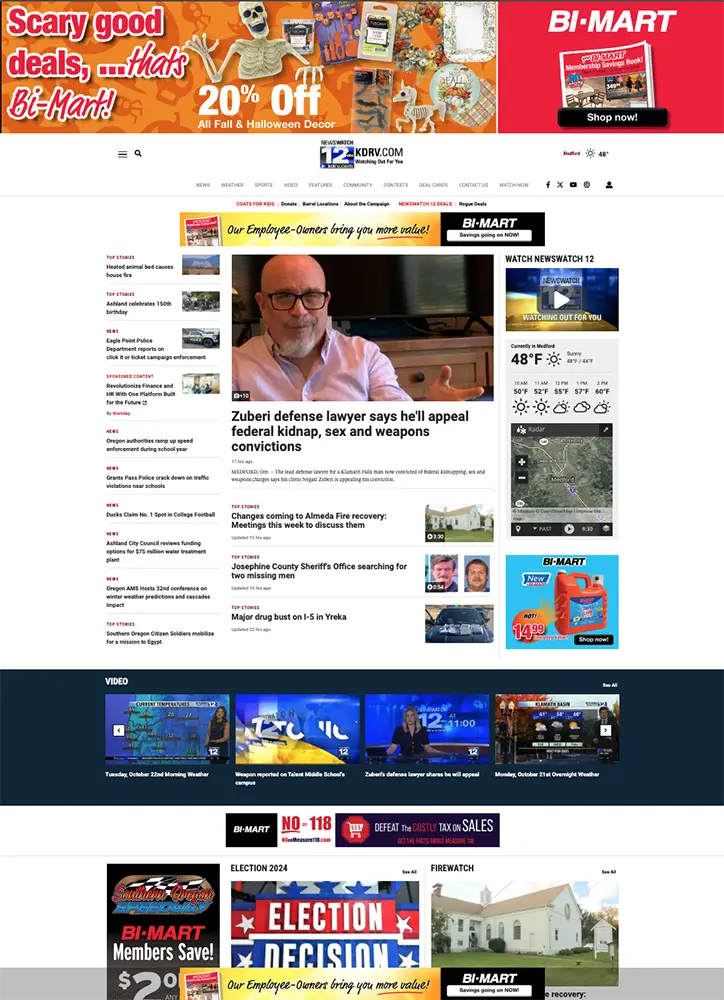Open the Instagram social icon
724x1000 pixels.
[x=586, y=185]
